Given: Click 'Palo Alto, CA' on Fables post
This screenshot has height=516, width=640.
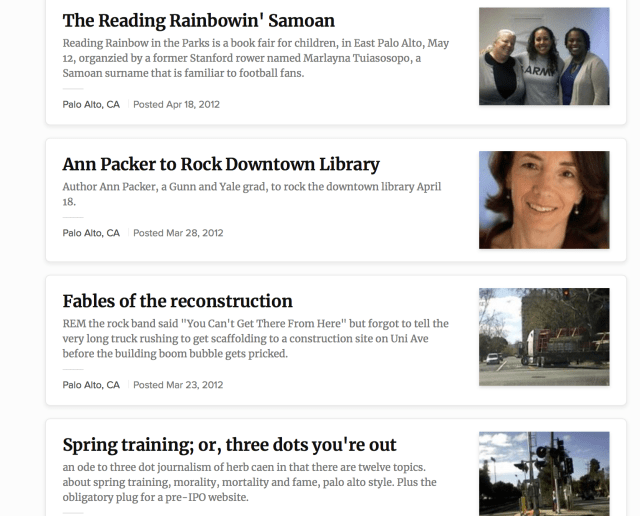Looking at the screenshot, I should (91, 385).
